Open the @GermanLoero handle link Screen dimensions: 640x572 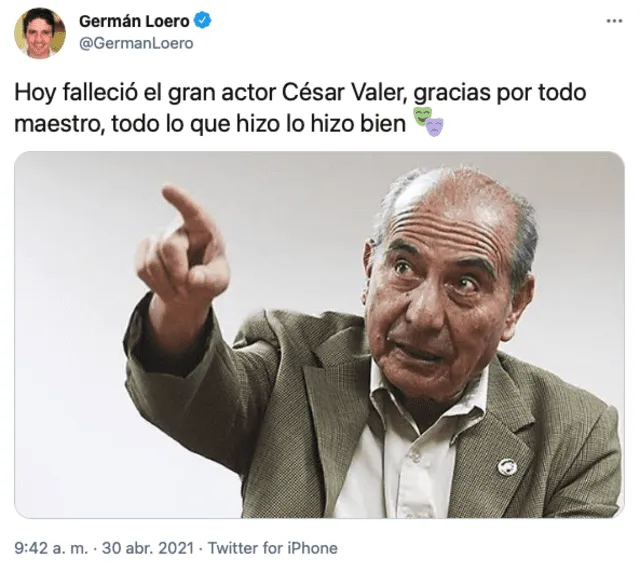[136, 43]
